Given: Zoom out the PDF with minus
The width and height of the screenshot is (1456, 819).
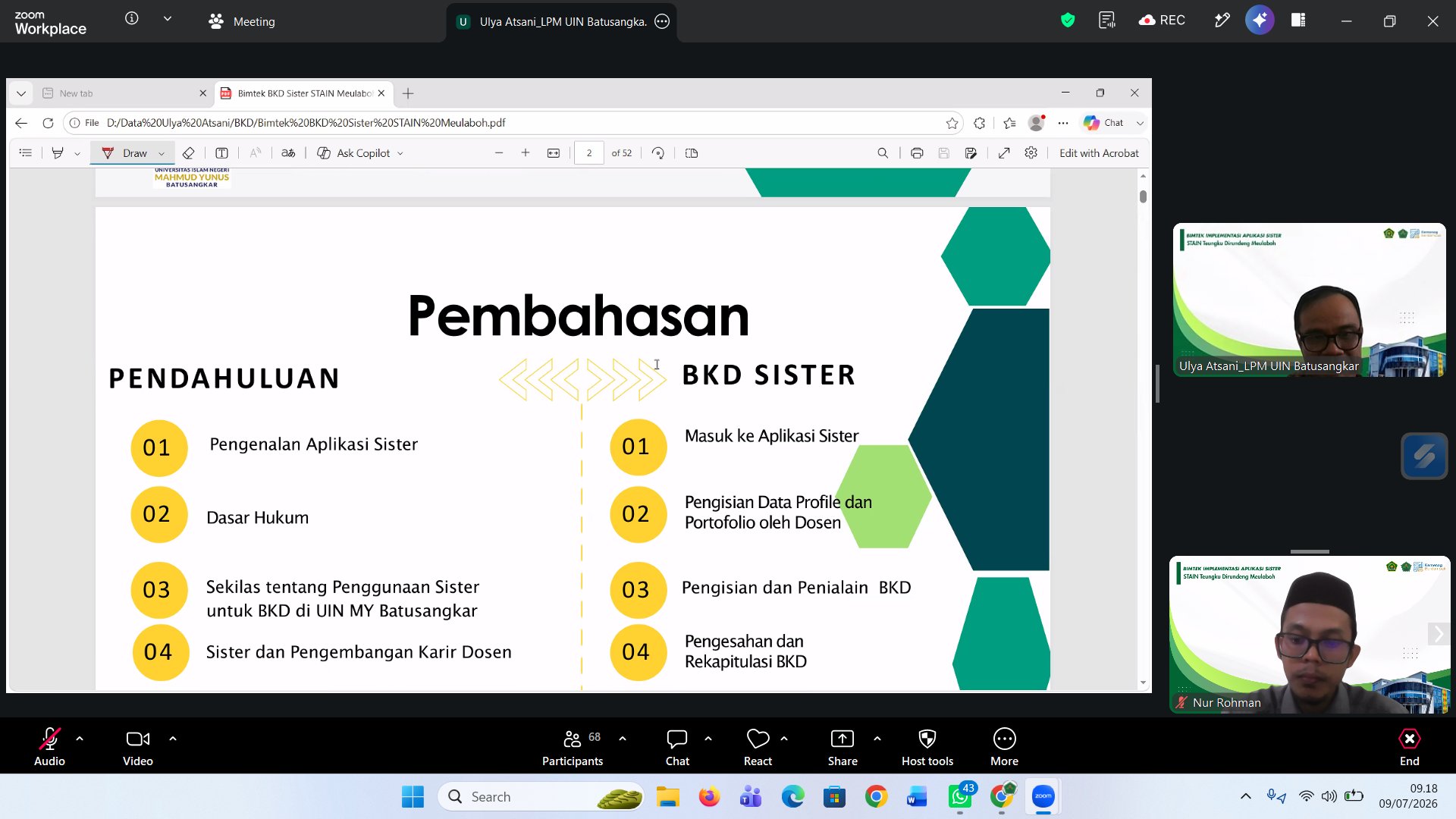Looking at the screenshot, I should coord(499,153).
